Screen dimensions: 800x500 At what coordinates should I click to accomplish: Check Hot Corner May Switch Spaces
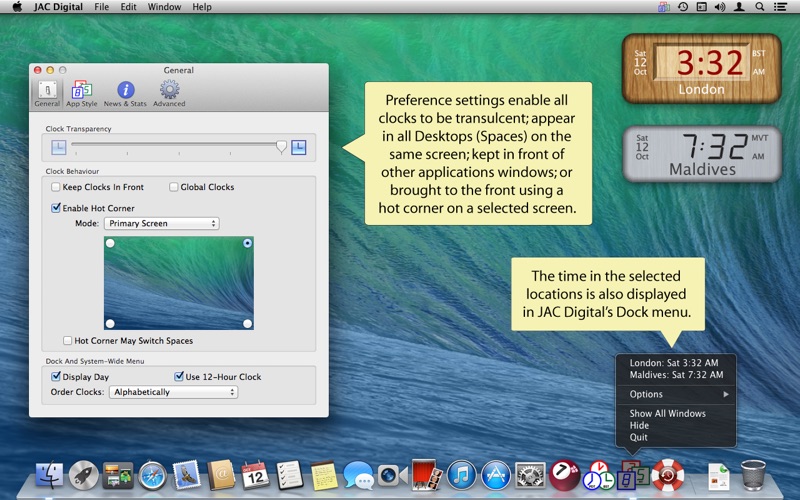tap(67, 340)
